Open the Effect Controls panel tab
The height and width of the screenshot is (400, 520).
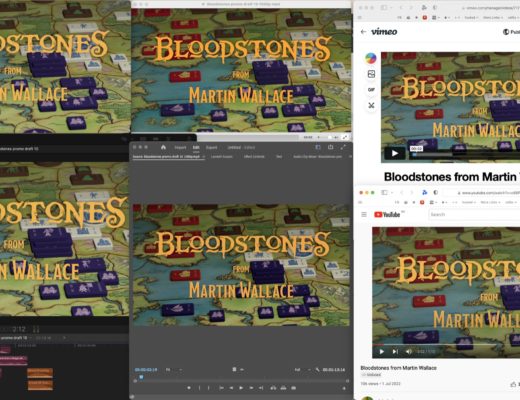pyautogui.click(x=254, y=156)
